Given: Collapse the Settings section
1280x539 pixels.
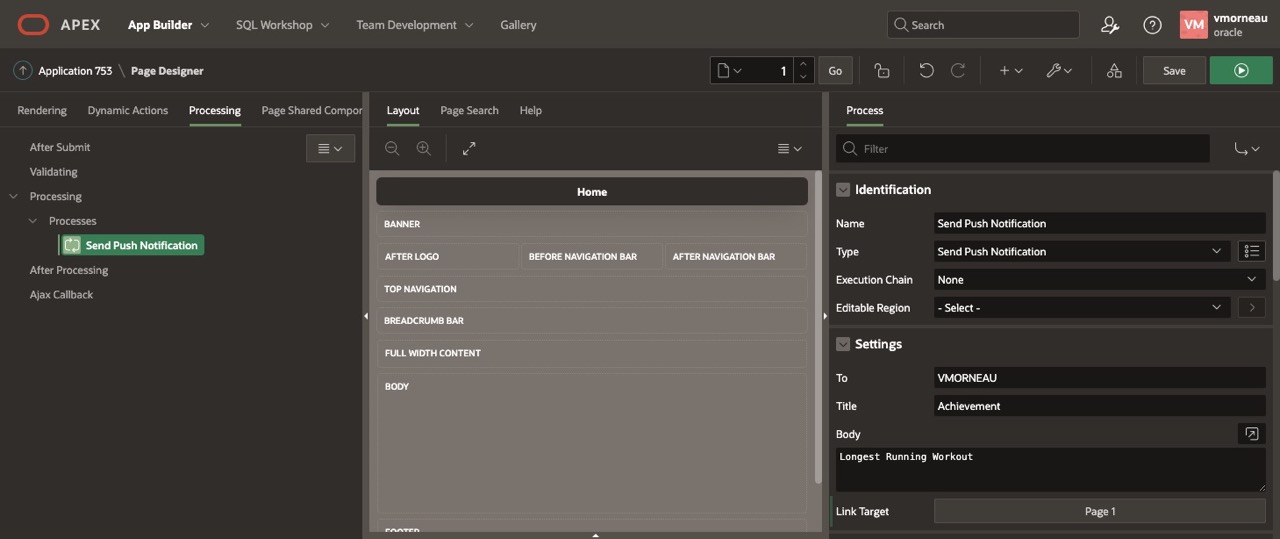Looking at the screenshot, I should coord(843,344).
